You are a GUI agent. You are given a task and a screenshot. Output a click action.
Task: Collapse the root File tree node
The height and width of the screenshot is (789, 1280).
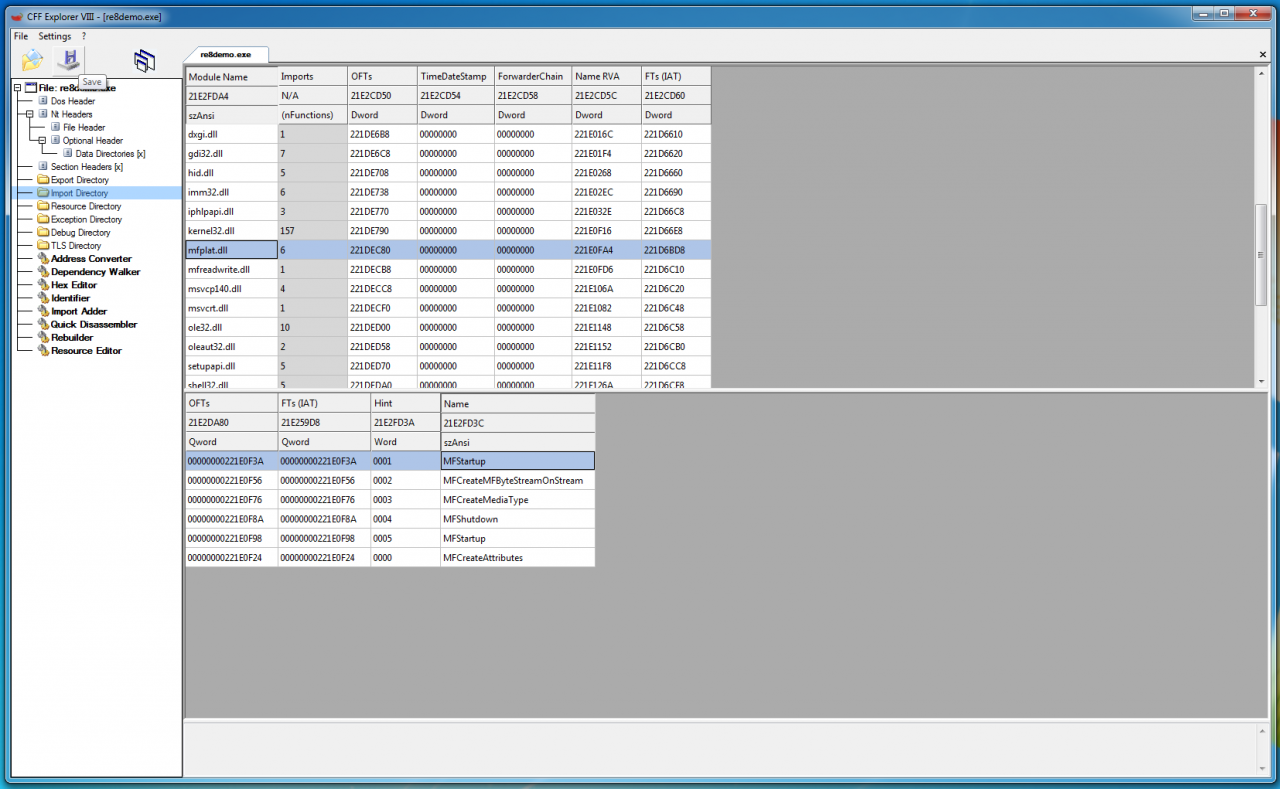(17, 88)
